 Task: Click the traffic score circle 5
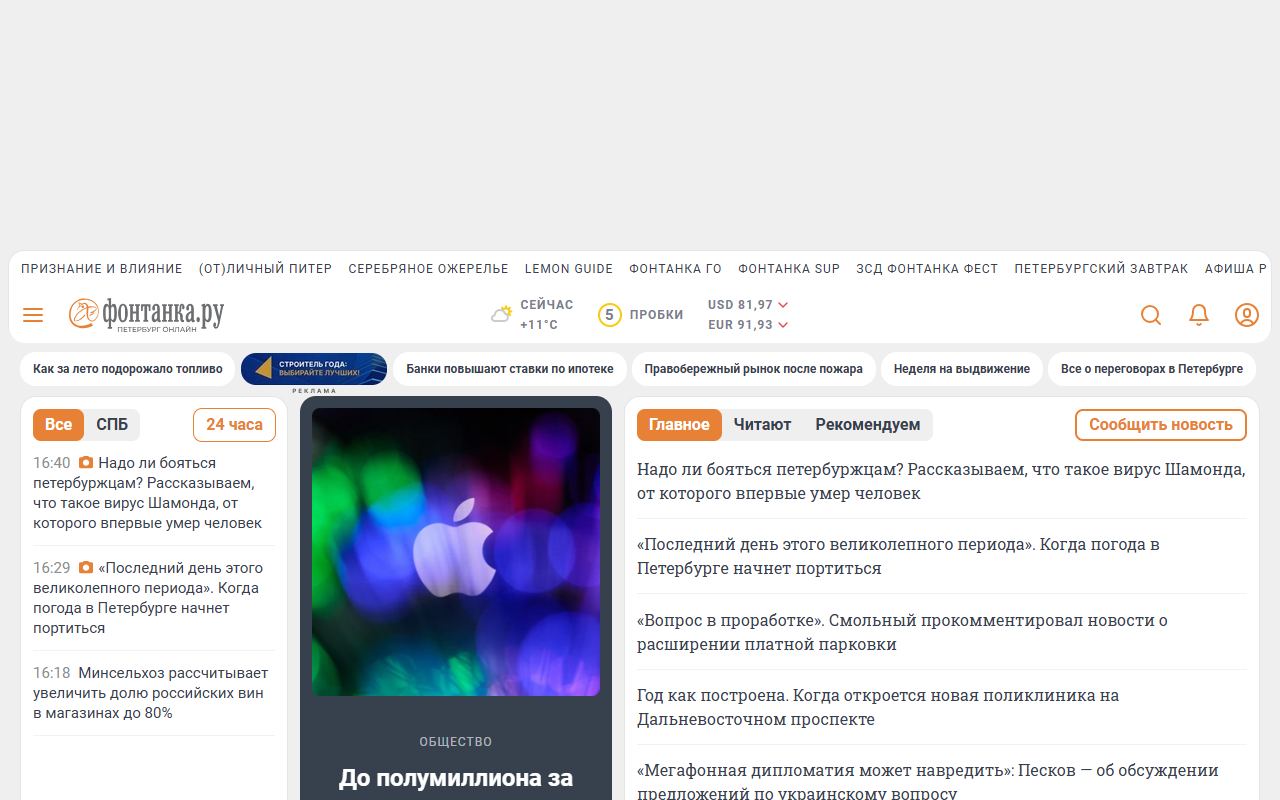click(x=609, y=315)
